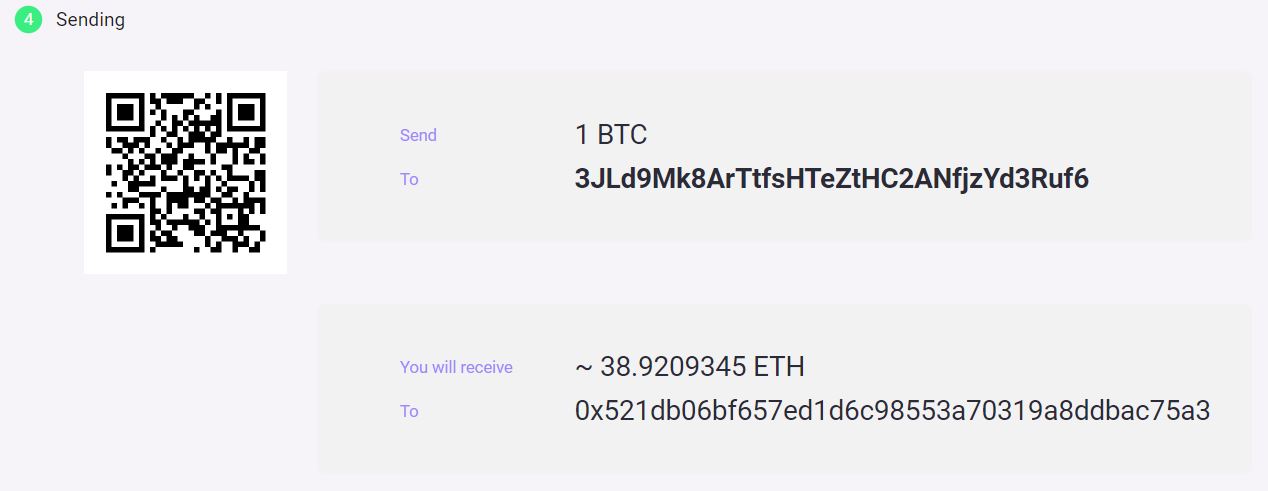Click the ETH address starting 0x521db06b
The image size is (1268, 491).
pos(893,411)
